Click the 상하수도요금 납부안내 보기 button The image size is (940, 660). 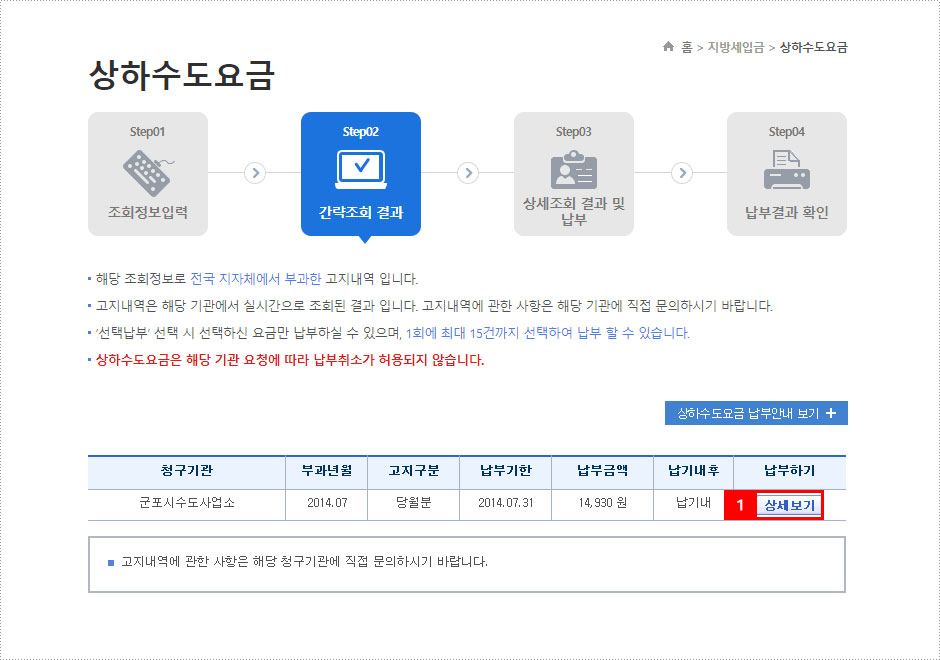tap(756, 412)
